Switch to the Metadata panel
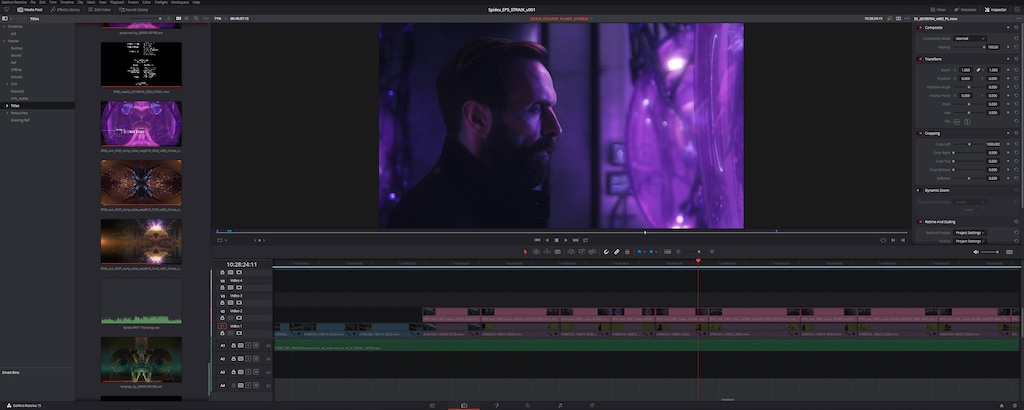1024x410 pixels. (965, 10)
